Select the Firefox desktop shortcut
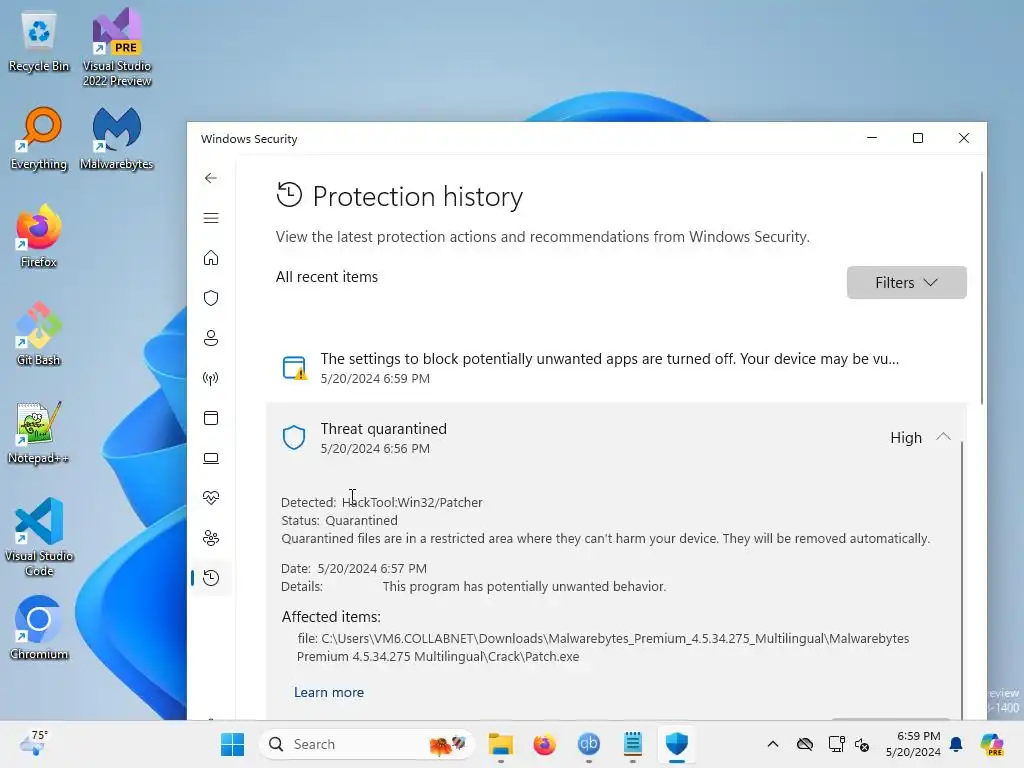The width and height of the screenshot is (1024, 768). click(x=39, y=236)
